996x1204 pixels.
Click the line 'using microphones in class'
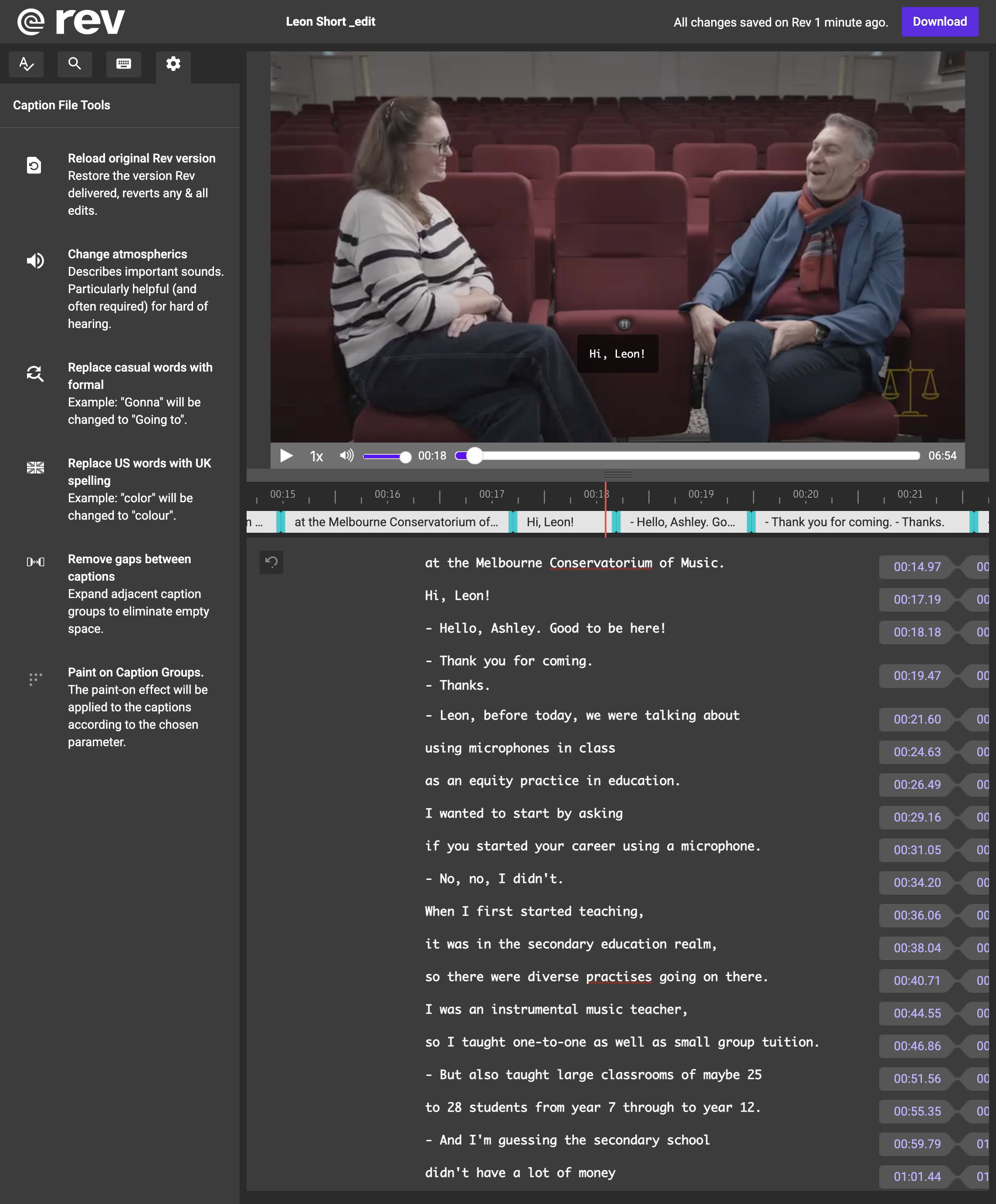tap(519, 748)
